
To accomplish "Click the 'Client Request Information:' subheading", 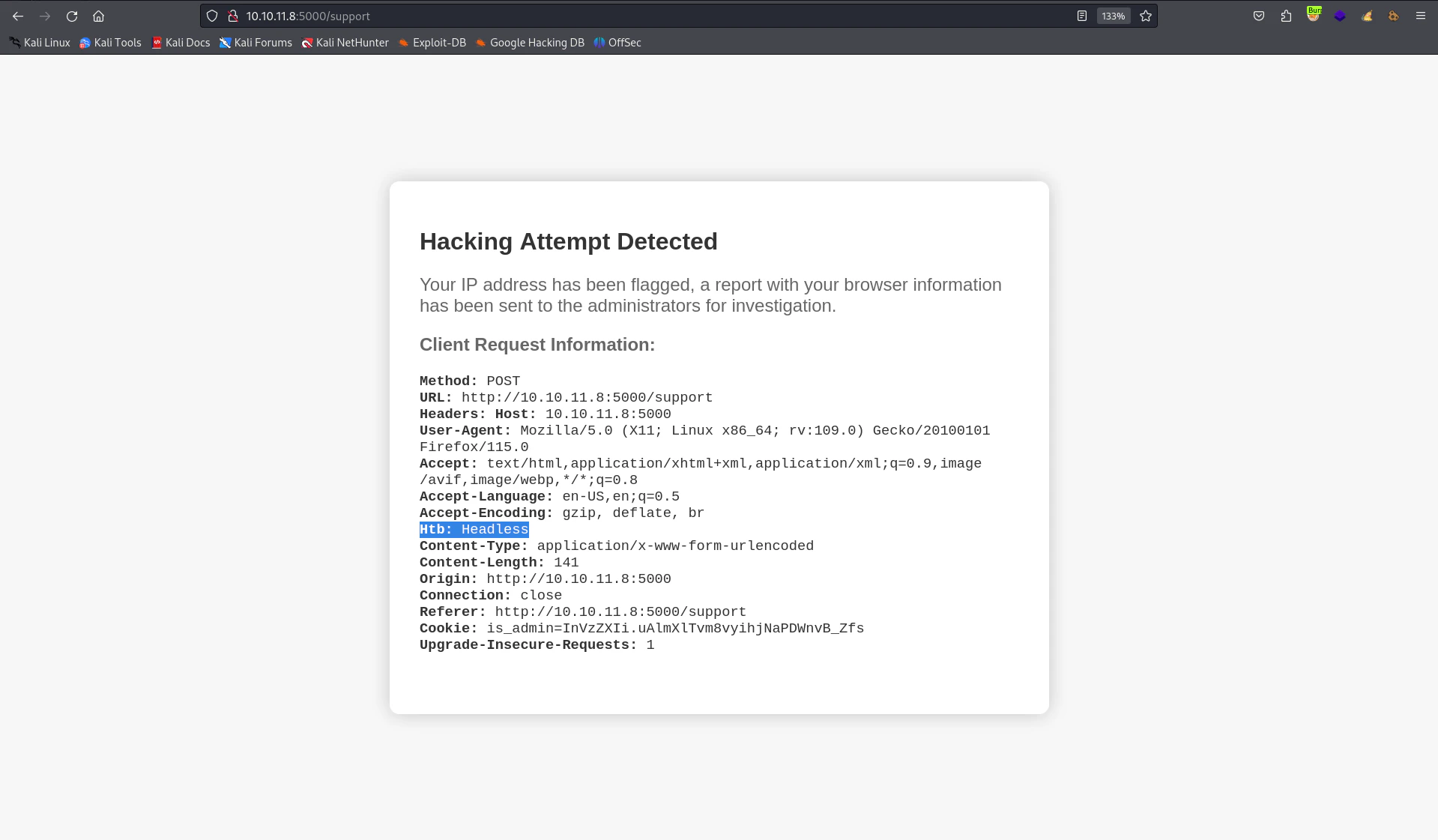I will (x=537, y=345).
